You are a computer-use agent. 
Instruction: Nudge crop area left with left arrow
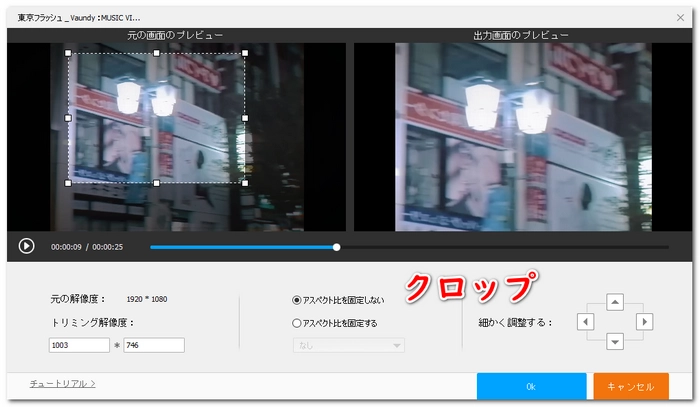point(585,322)
